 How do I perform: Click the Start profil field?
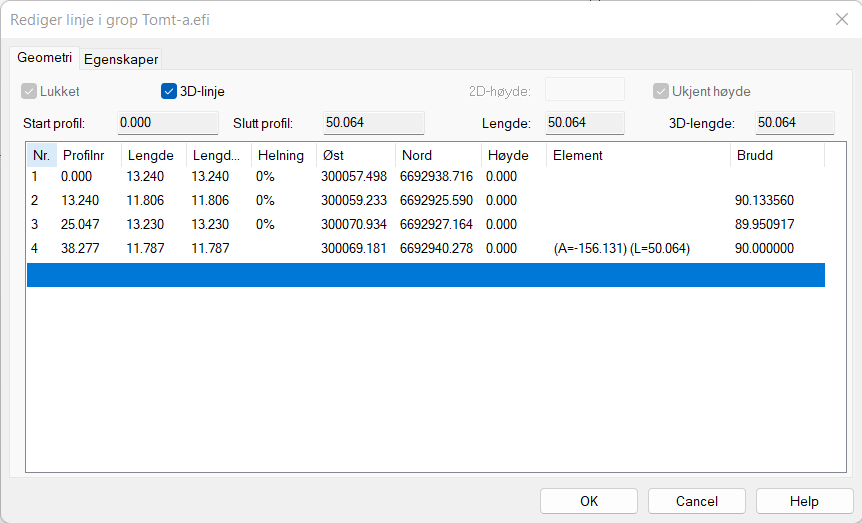(167, 123)
